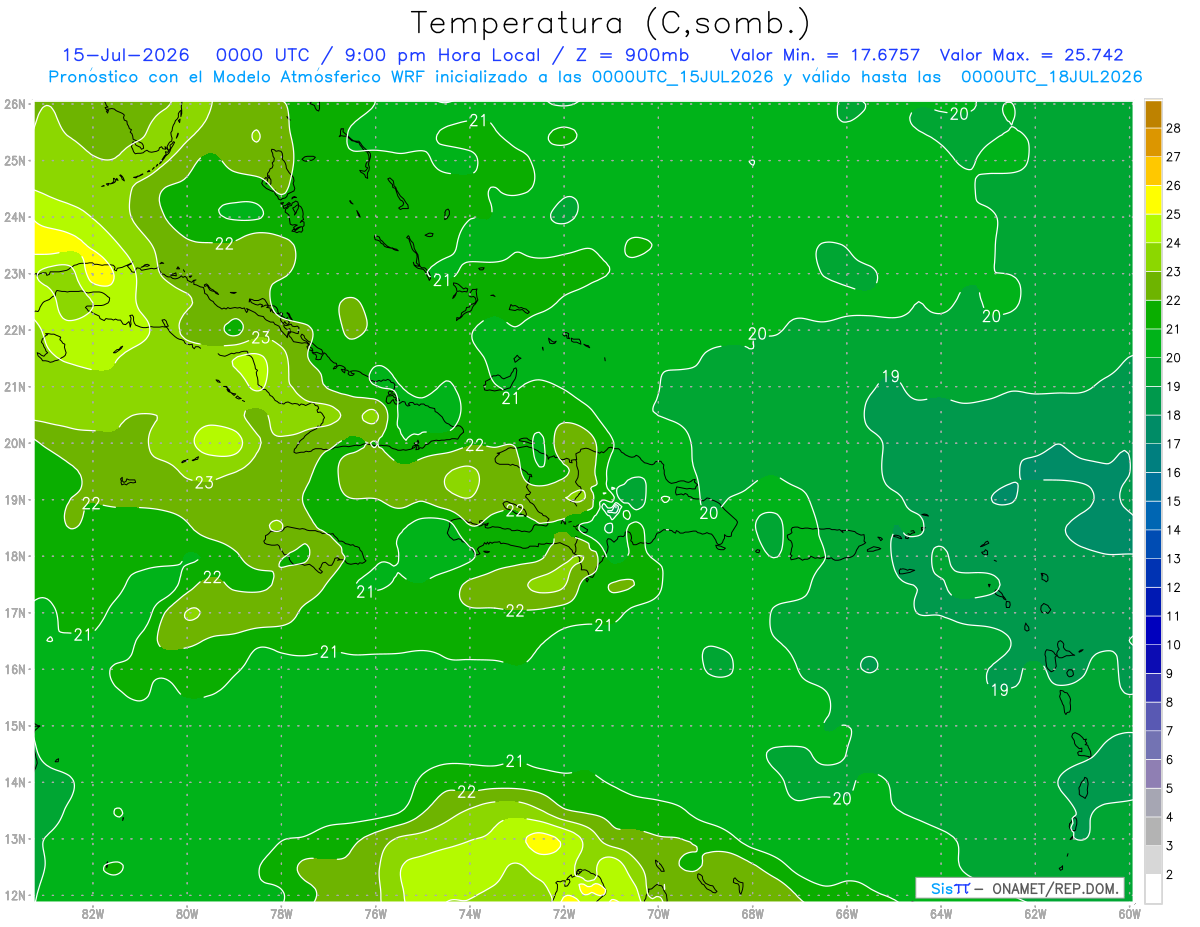This screenshot has height=927, width=1200.
Task: Click the title 'Temperatura (C,somb.)'
Action: pos(611,23)
